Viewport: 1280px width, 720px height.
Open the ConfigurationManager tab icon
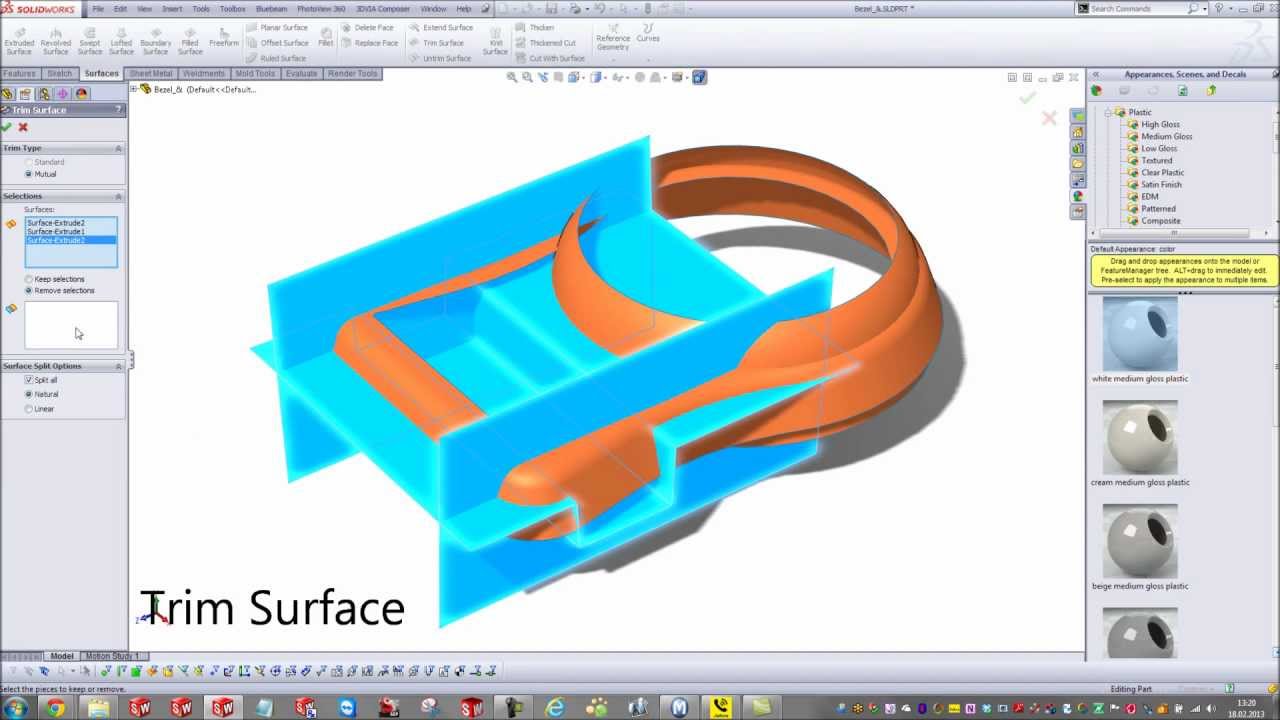coord(44,93)
